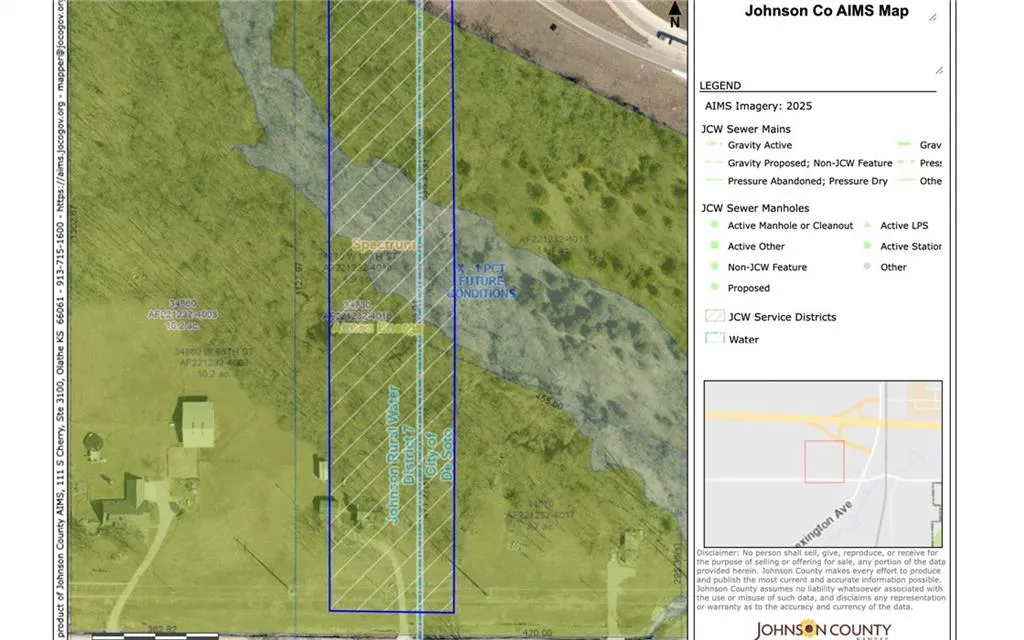Click the Johnson Co AIMS Map title
This screenshot has height=640, width=1024.
(827, 11)
